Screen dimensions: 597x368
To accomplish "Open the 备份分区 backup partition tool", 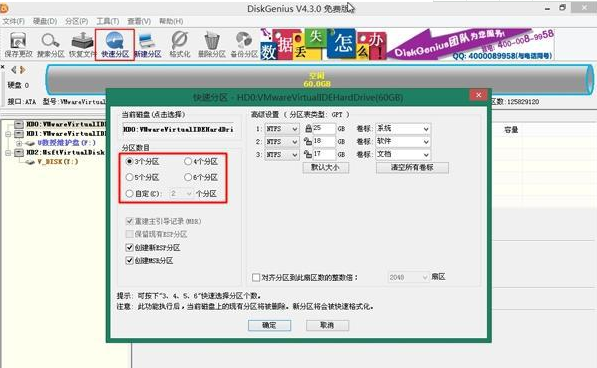I will (x=244, y=45).
